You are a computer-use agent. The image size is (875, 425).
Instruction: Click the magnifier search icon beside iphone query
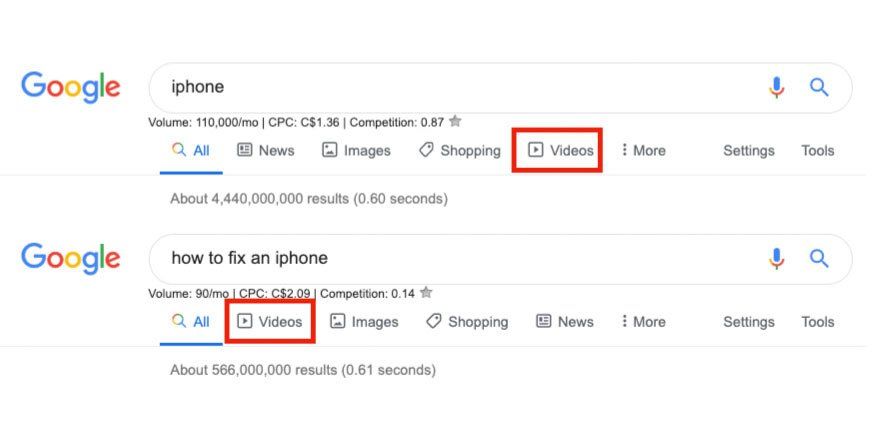coord(819,87)
